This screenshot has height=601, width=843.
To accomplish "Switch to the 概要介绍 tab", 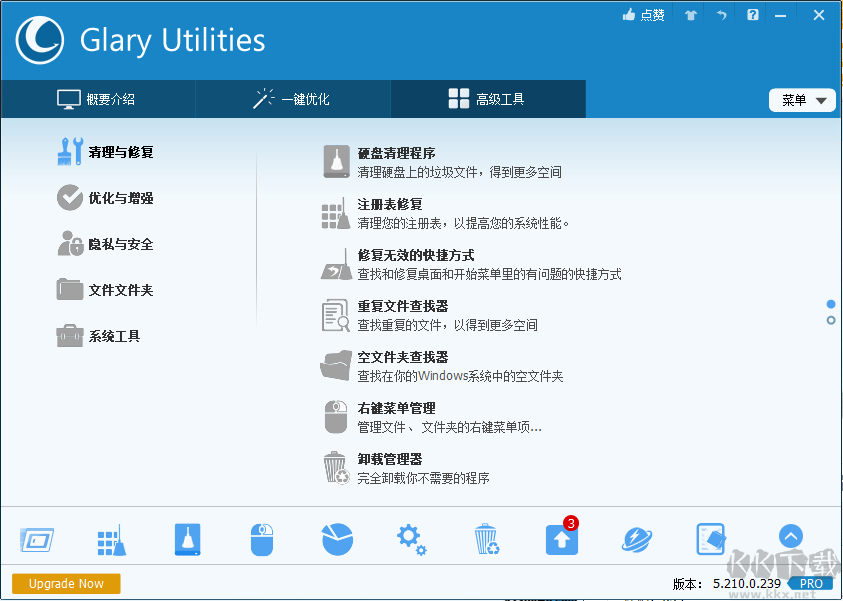I will click(x=97, y=99).
